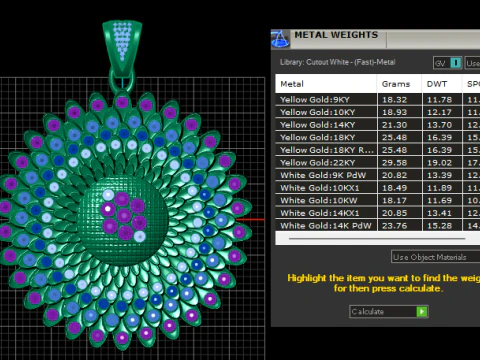Select the Yellow Gold:9KY row
The height and width of the screenshot is (360, 480).
click(x=378, y=100)
